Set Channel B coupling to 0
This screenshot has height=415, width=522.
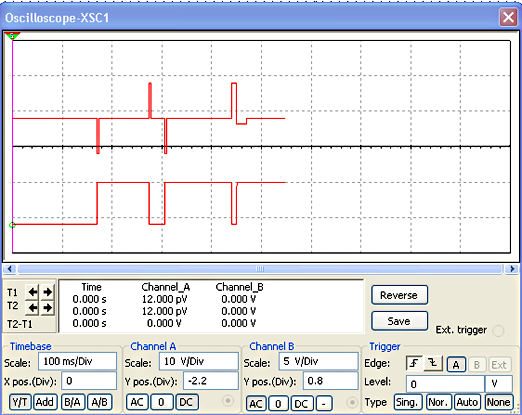coord(278,404)
